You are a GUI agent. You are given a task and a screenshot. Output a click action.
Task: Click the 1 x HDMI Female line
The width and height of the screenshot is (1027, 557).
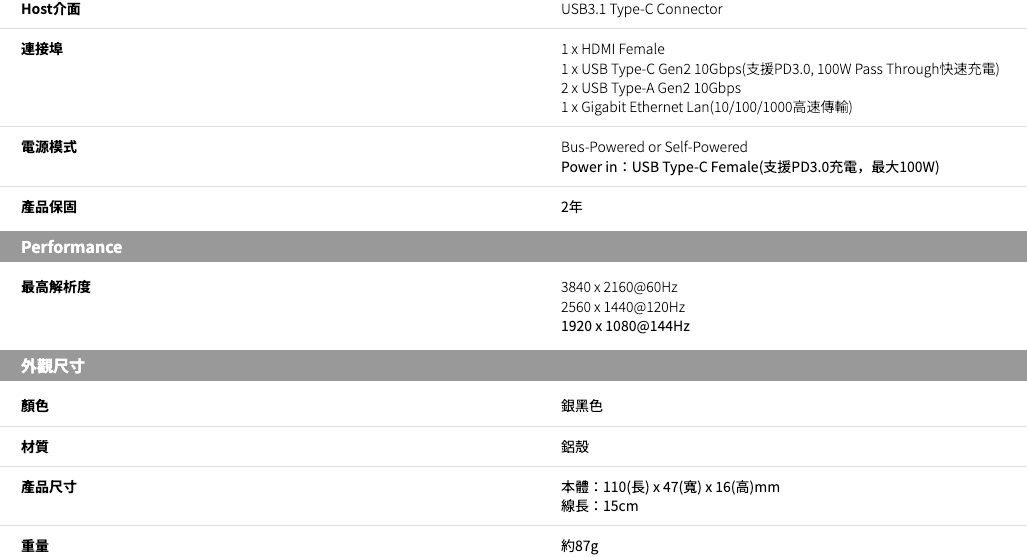click(612, 49)
